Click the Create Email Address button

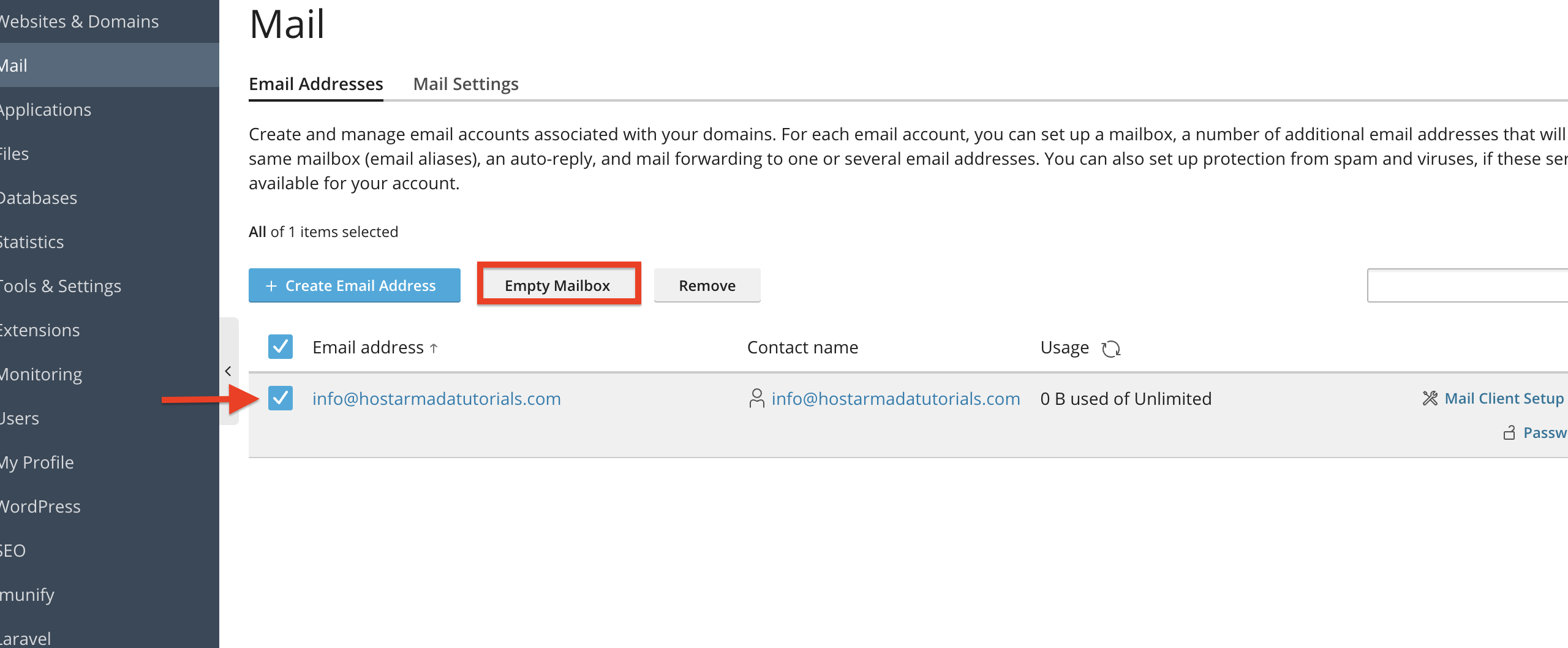point(355,285)
